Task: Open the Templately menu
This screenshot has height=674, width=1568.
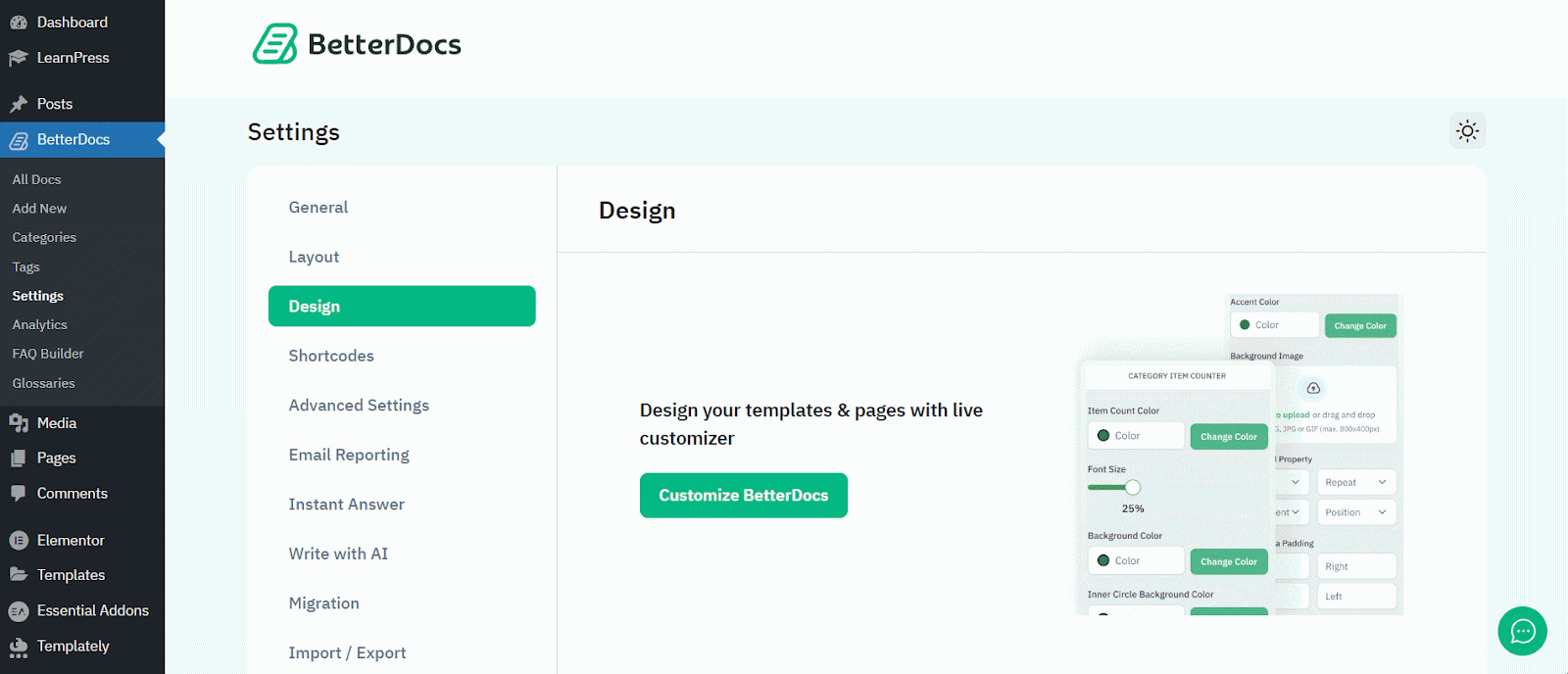Action: 73,646
